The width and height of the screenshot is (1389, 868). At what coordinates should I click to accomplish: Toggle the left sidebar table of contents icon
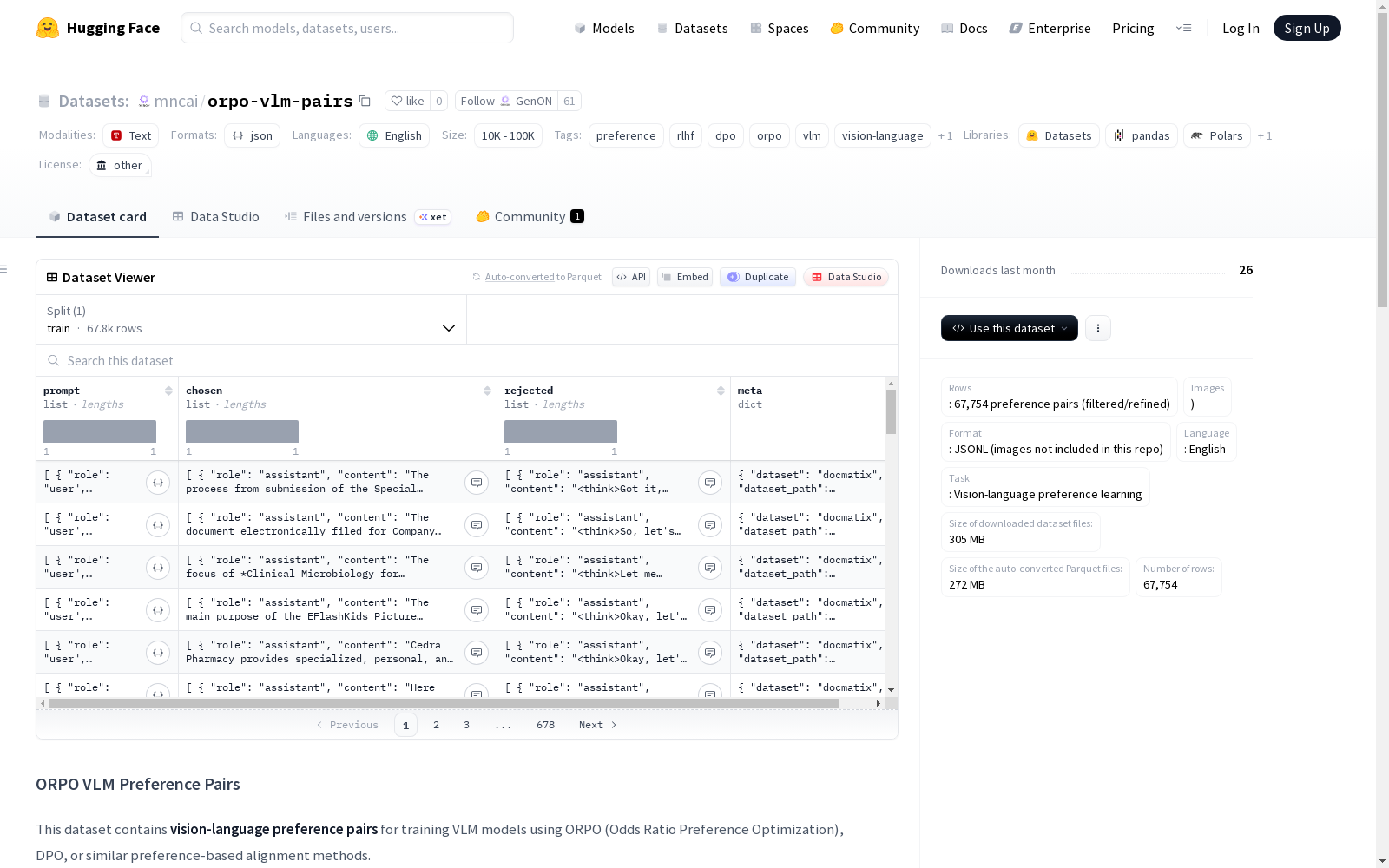click(3, 269)
